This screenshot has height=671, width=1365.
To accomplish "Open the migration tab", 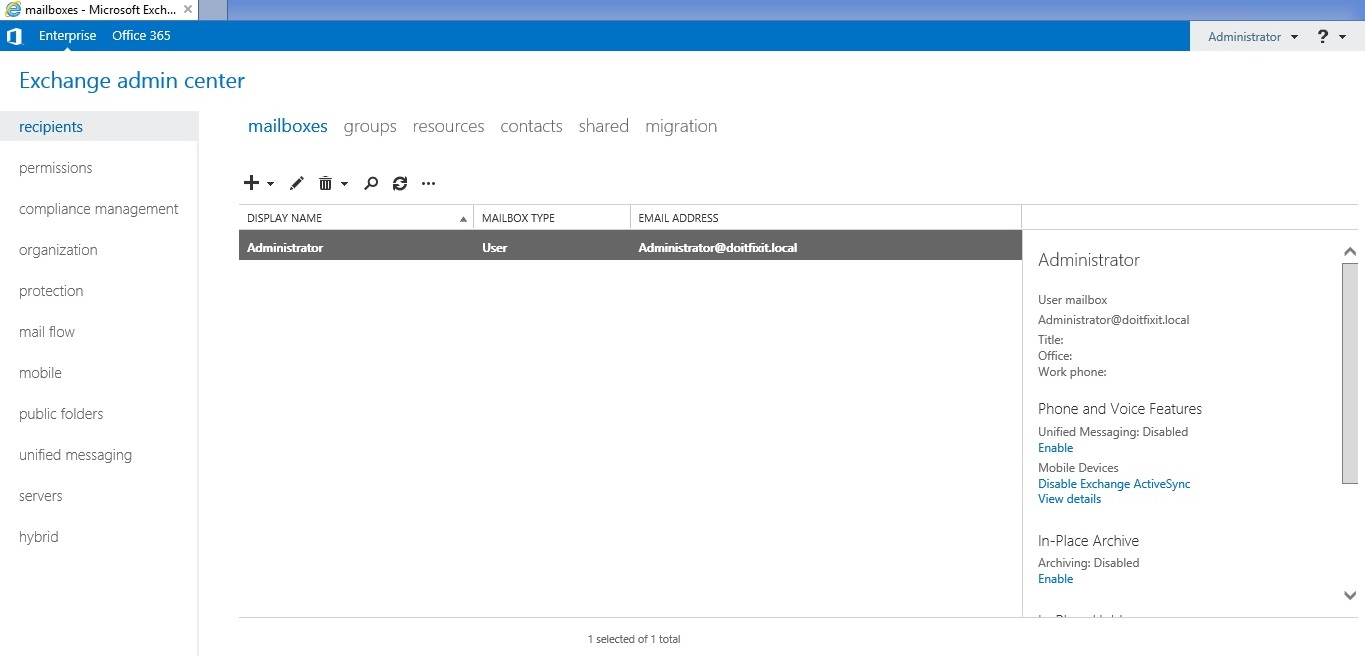I will tap(681, 126).
